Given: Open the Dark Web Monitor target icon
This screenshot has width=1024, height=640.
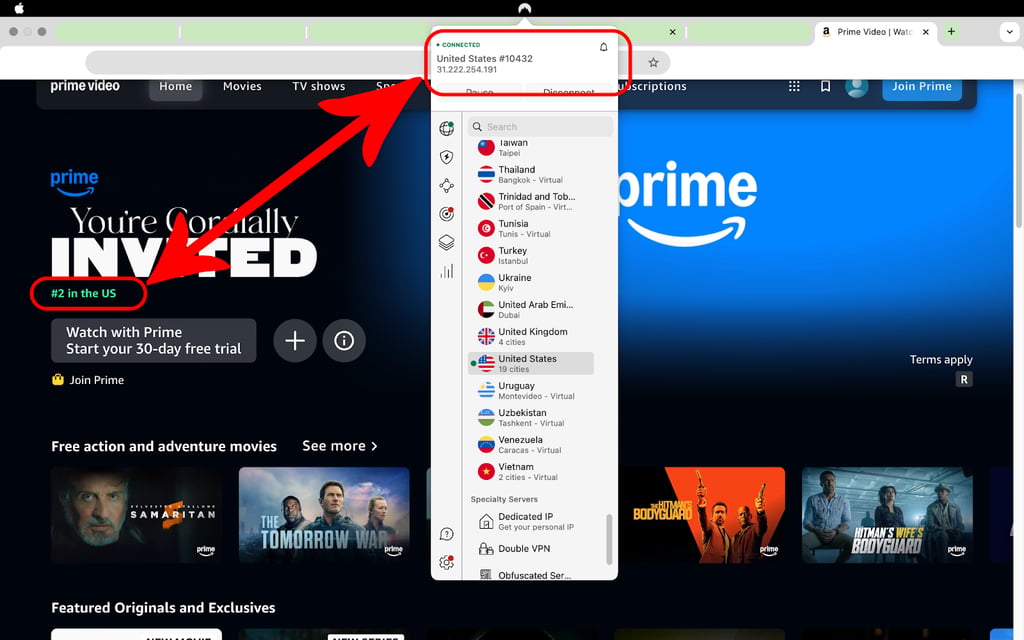Looking at the screenshot, I should [x=447, y=214].
